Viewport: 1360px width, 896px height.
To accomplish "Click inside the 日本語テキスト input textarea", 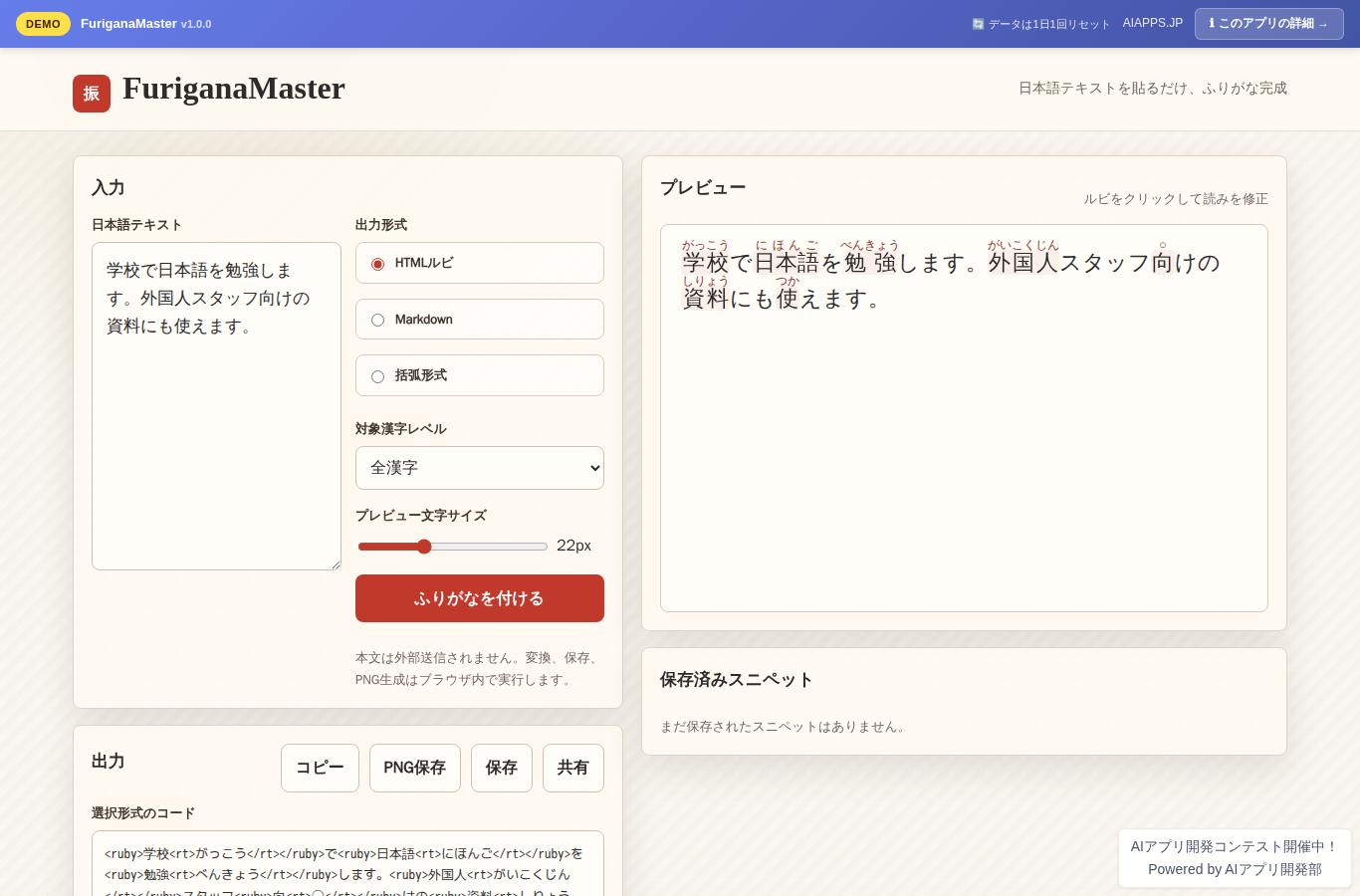I will 216,406.
